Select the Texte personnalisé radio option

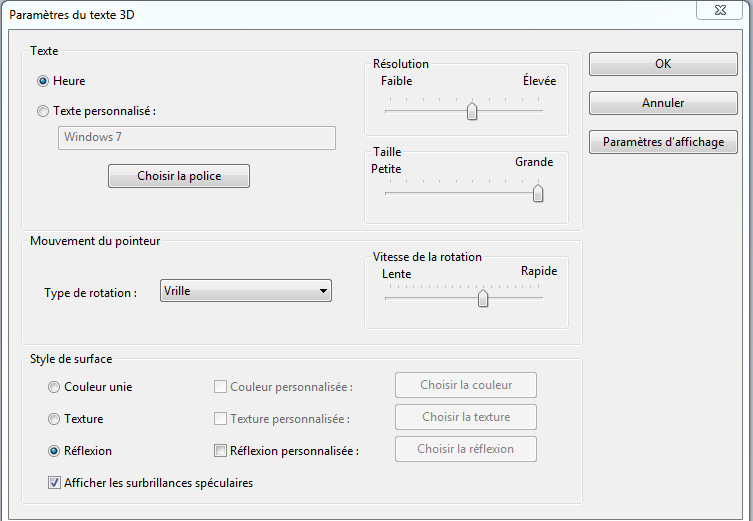(43, 111)
